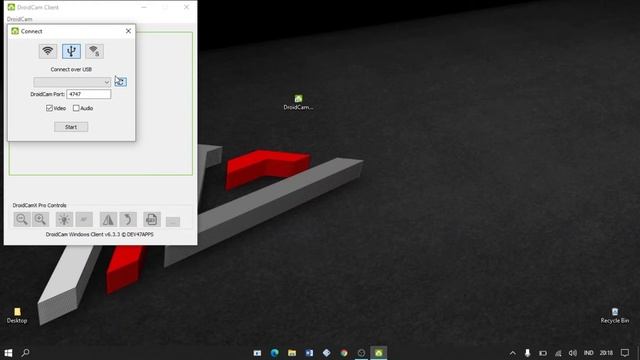Click the save JPG snapshot control
The height and width of the screenshot is (360, 640).
[x=151, y=220]
